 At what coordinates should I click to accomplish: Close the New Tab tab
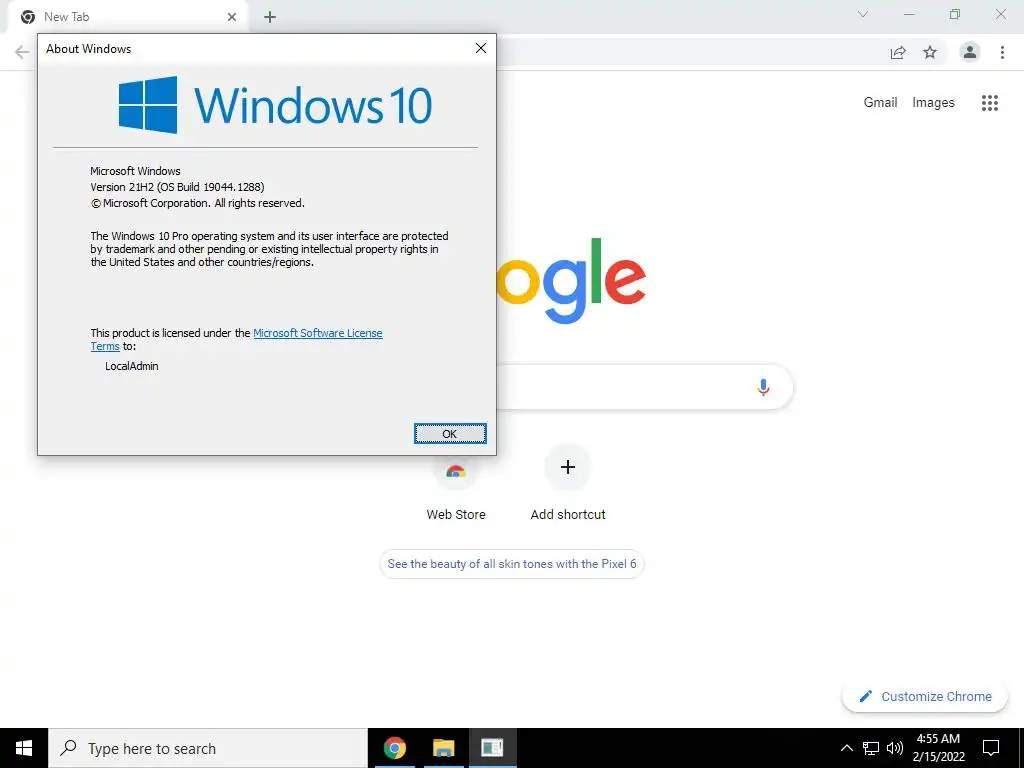pos(232,17)
